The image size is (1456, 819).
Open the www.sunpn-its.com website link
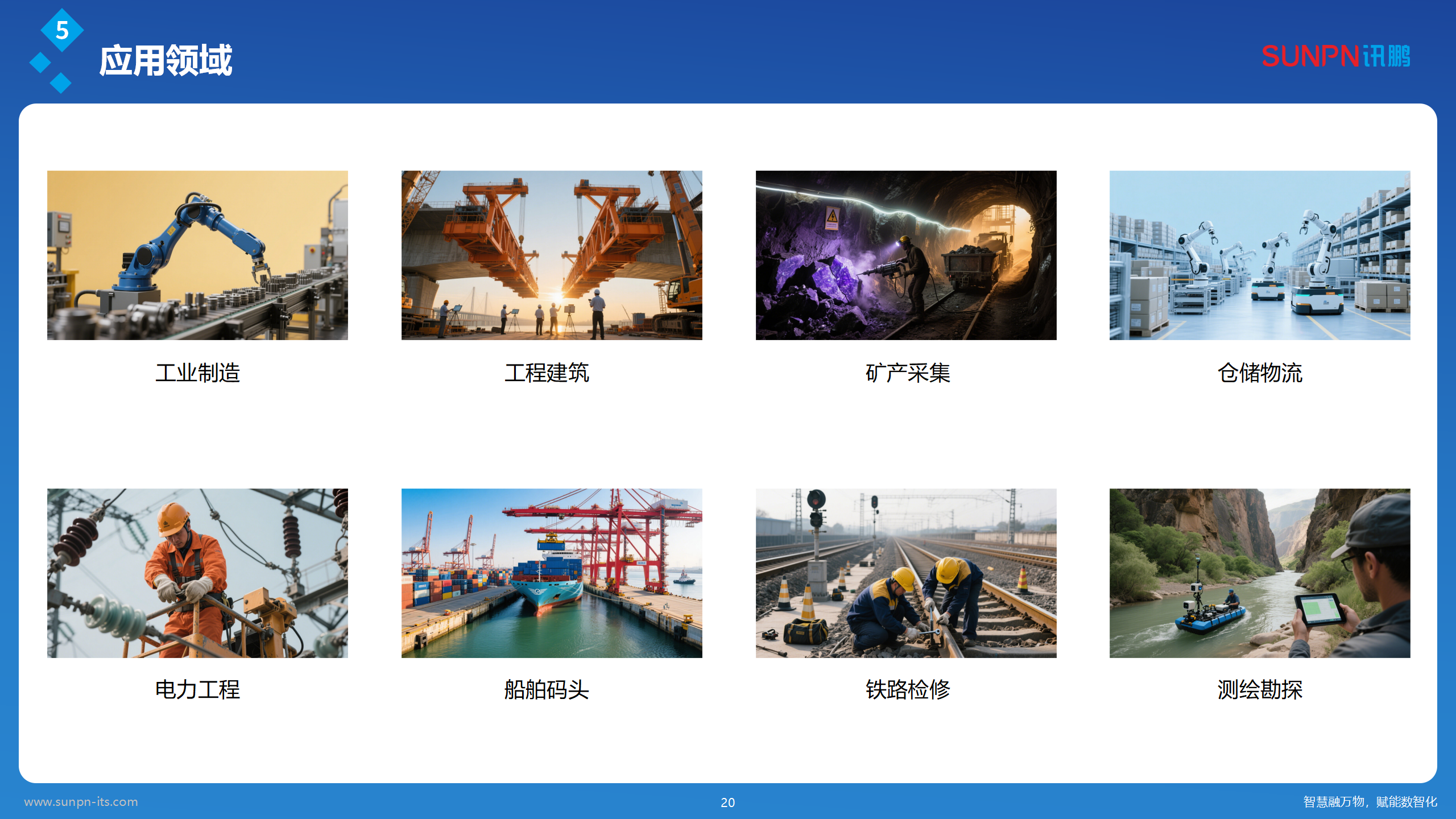81,803
